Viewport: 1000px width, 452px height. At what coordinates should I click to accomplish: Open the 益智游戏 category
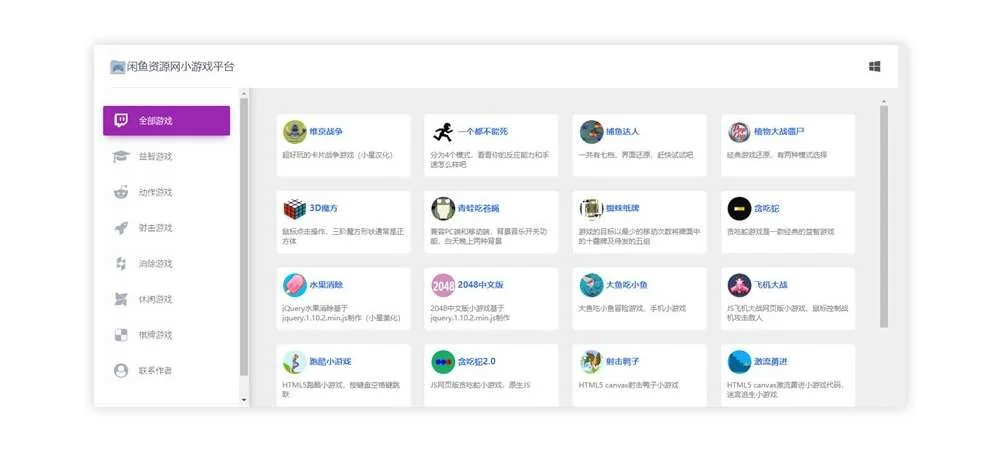pyautogui.click(x=155, y=157)
